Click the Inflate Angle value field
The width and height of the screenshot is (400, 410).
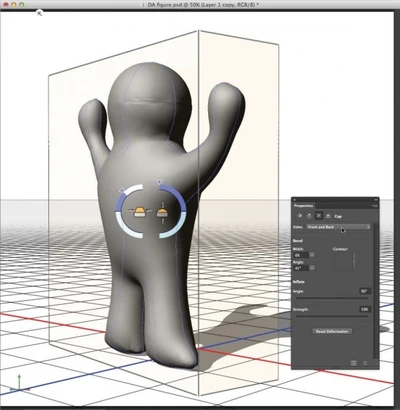tap(364, 291)
